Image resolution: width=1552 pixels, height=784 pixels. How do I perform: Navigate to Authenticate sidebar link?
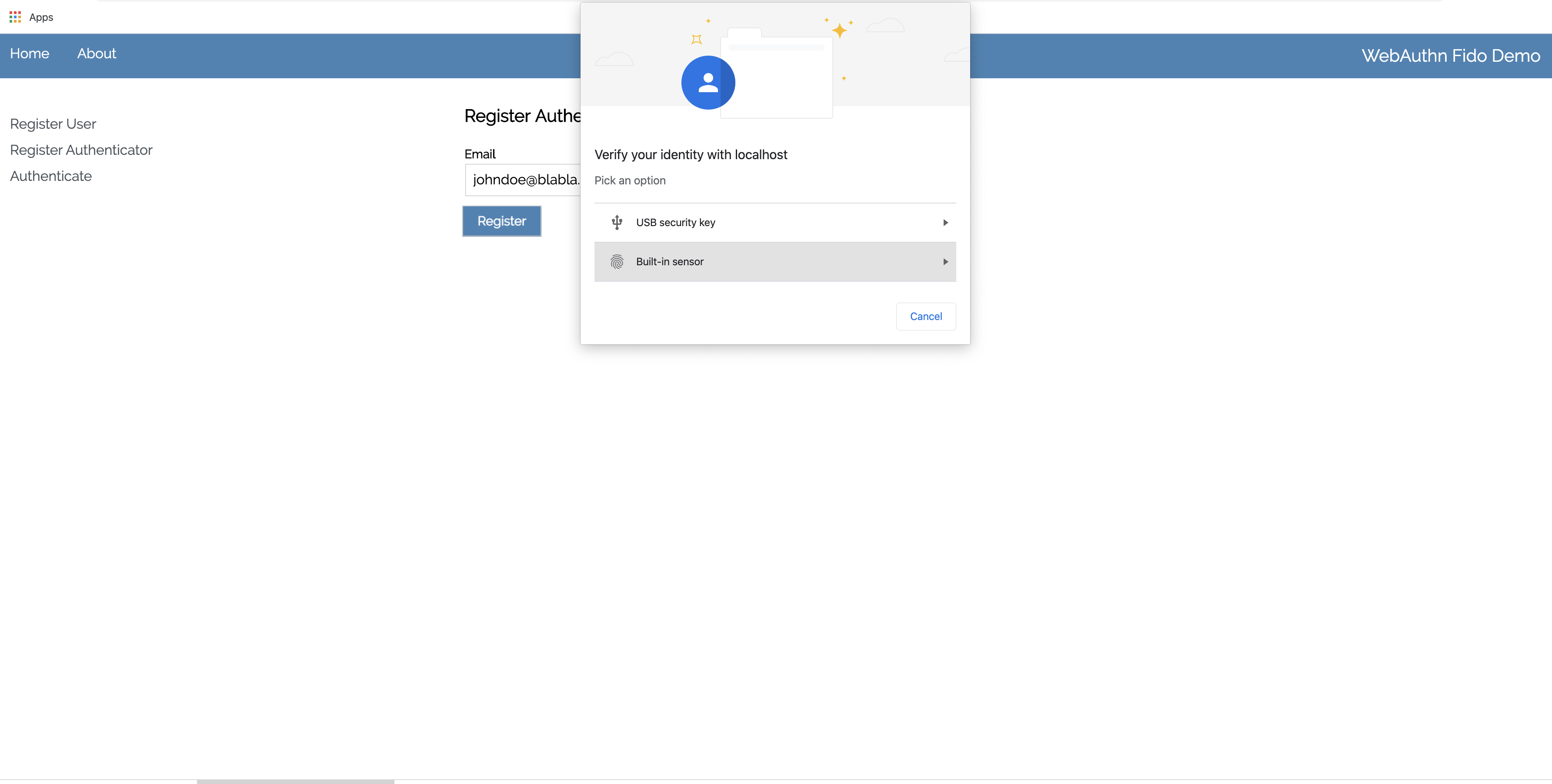pyautogui.click(x=51, y=177)
